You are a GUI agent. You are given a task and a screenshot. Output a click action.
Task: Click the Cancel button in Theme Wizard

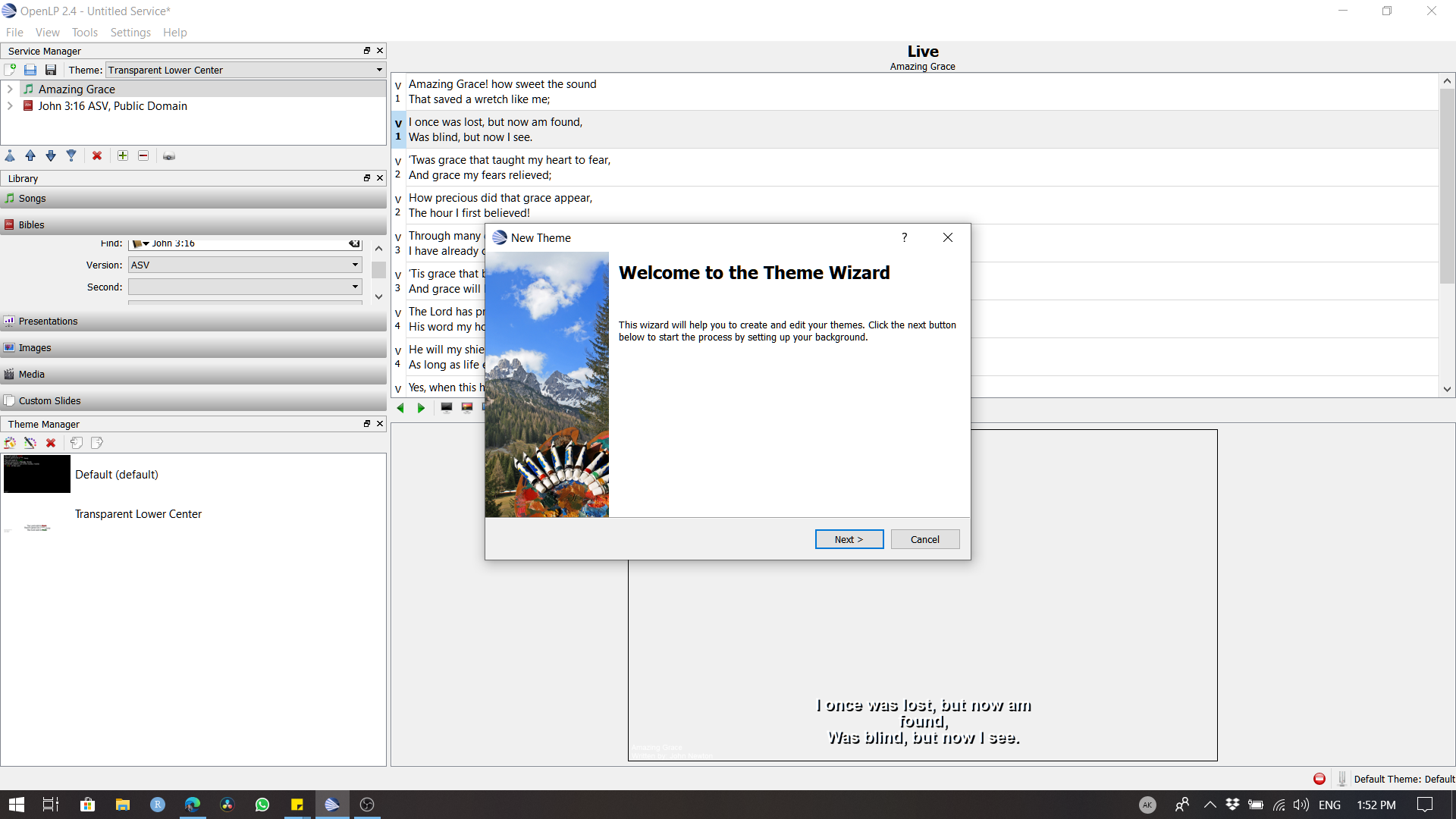925,539
